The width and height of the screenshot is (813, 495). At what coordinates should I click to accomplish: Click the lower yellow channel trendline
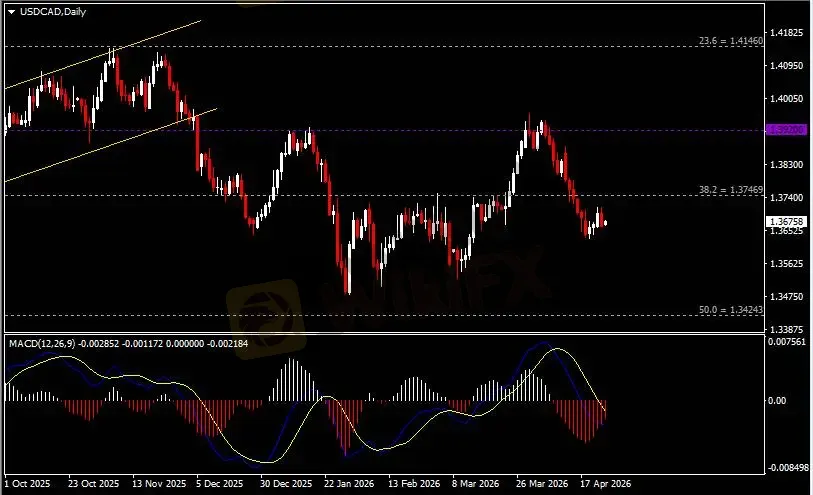tap(111, 145)
